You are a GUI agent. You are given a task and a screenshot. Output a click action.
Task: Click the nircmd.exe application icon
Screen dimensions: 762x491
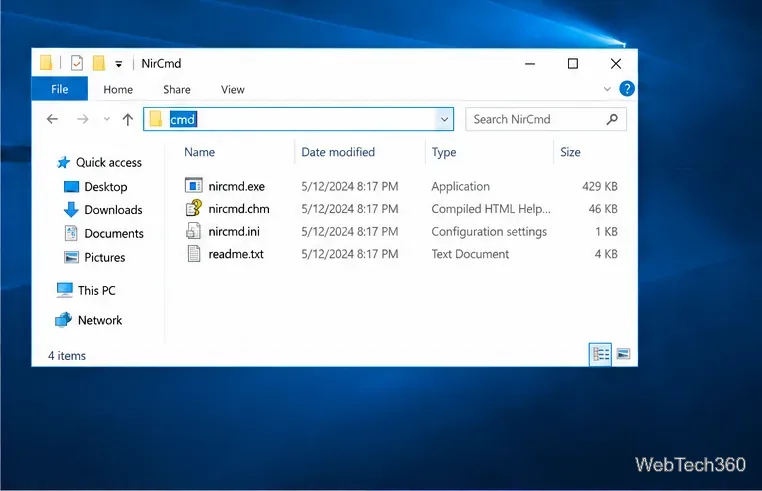point(193,186)
